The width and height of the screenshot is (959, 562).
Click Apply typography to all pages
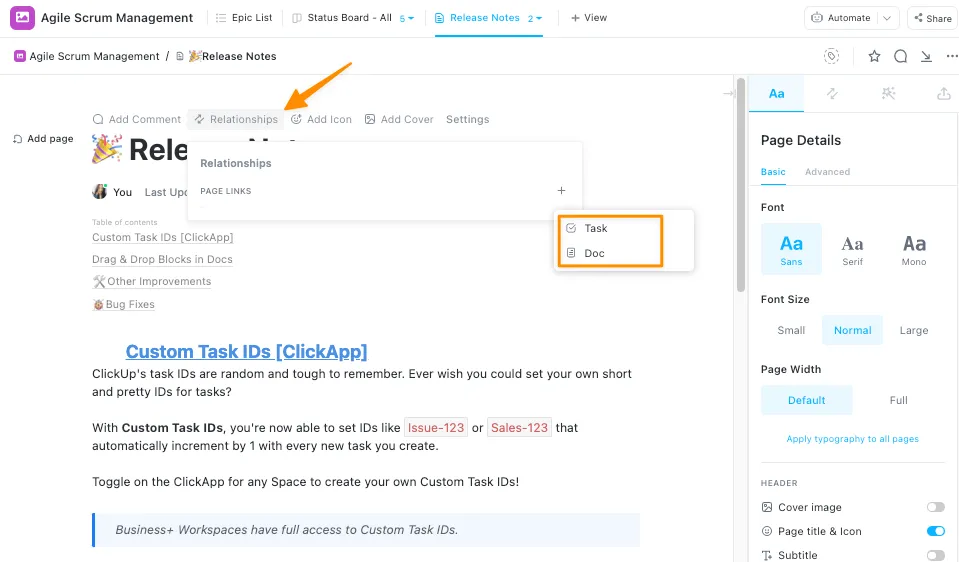tap(853, 438)
